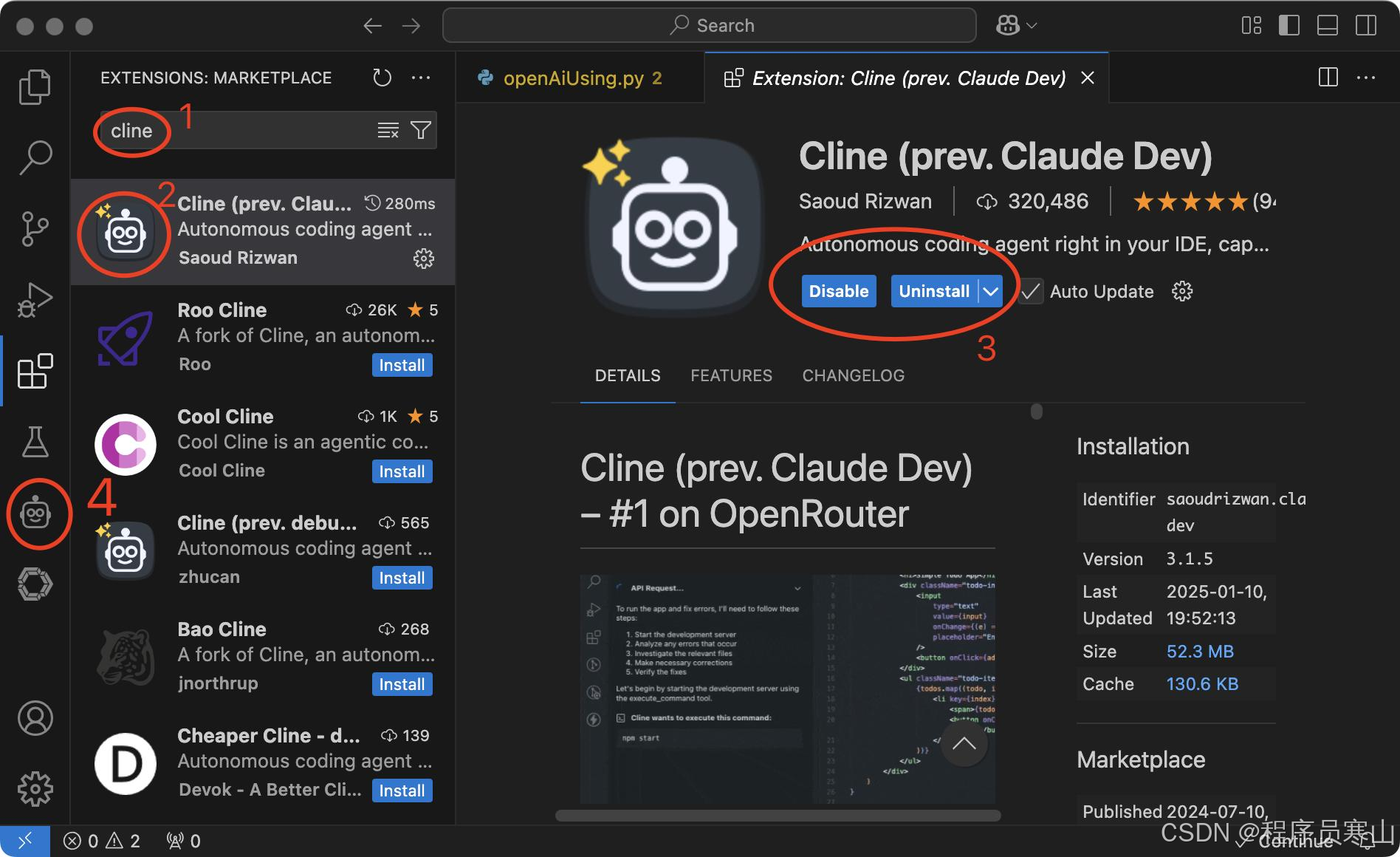Go back using the navigation arrow

point(372,26)
